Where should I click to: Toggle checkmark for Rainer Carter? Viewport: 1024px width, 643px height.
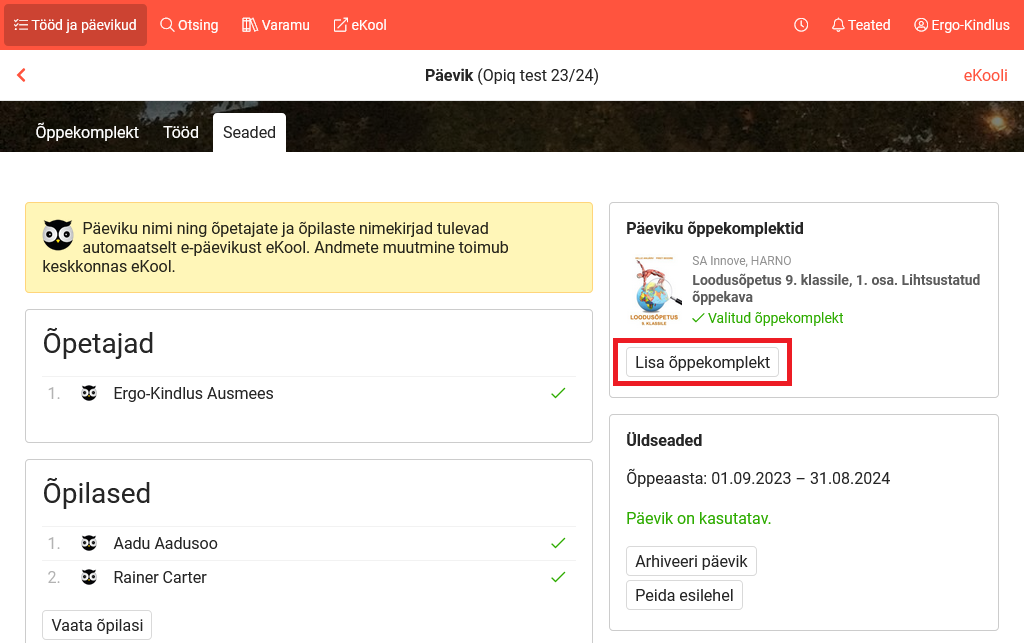[558, 577]
